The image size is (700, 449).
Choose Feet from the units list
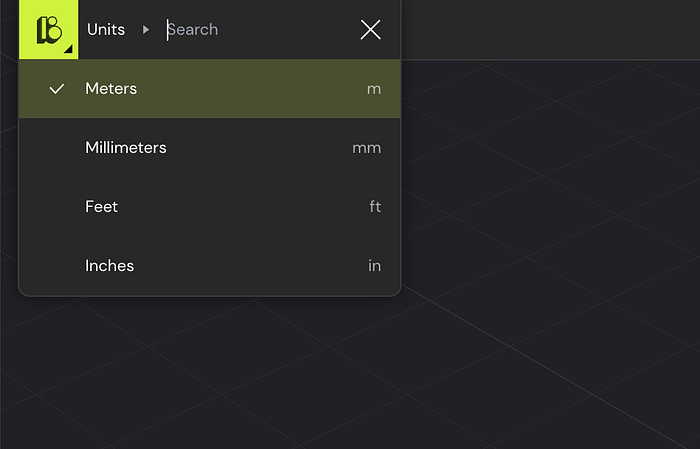tap(210, 207)
